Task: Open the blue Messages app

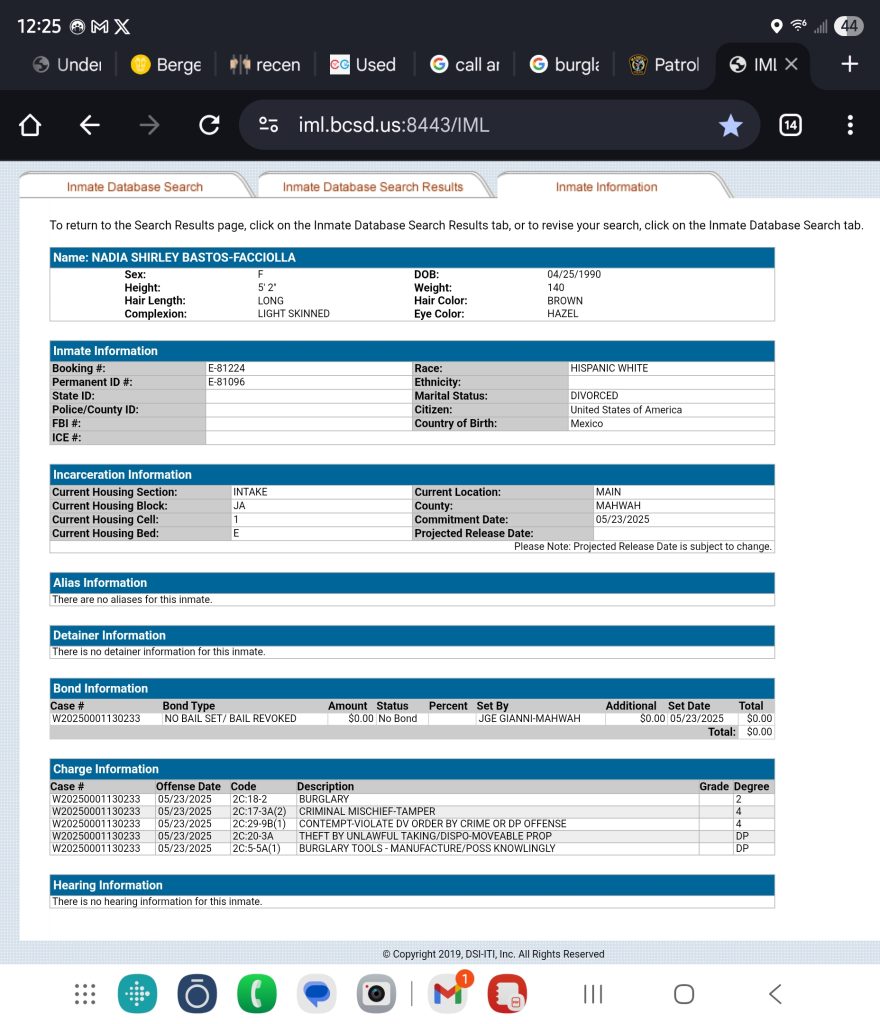Action: [317, 994]
